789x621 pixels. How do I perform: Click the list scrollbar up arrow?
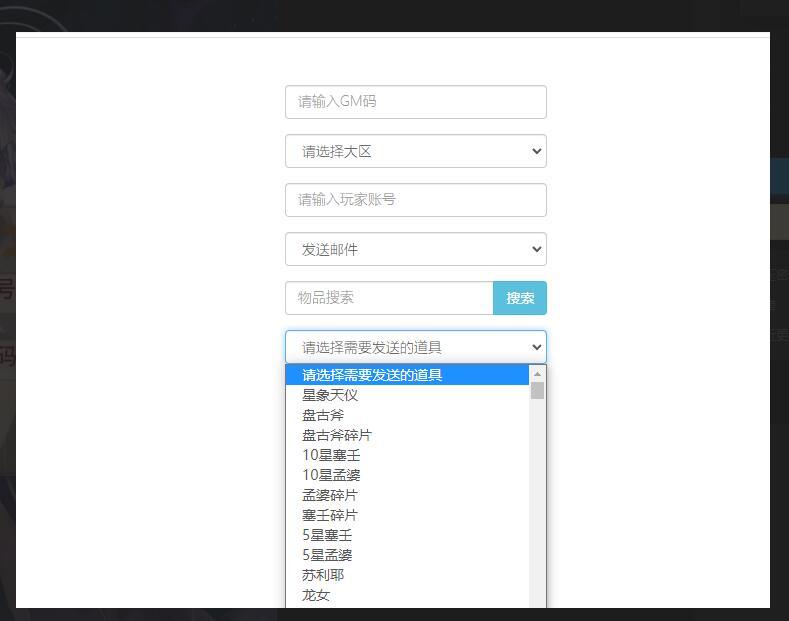tap(537, 374)
